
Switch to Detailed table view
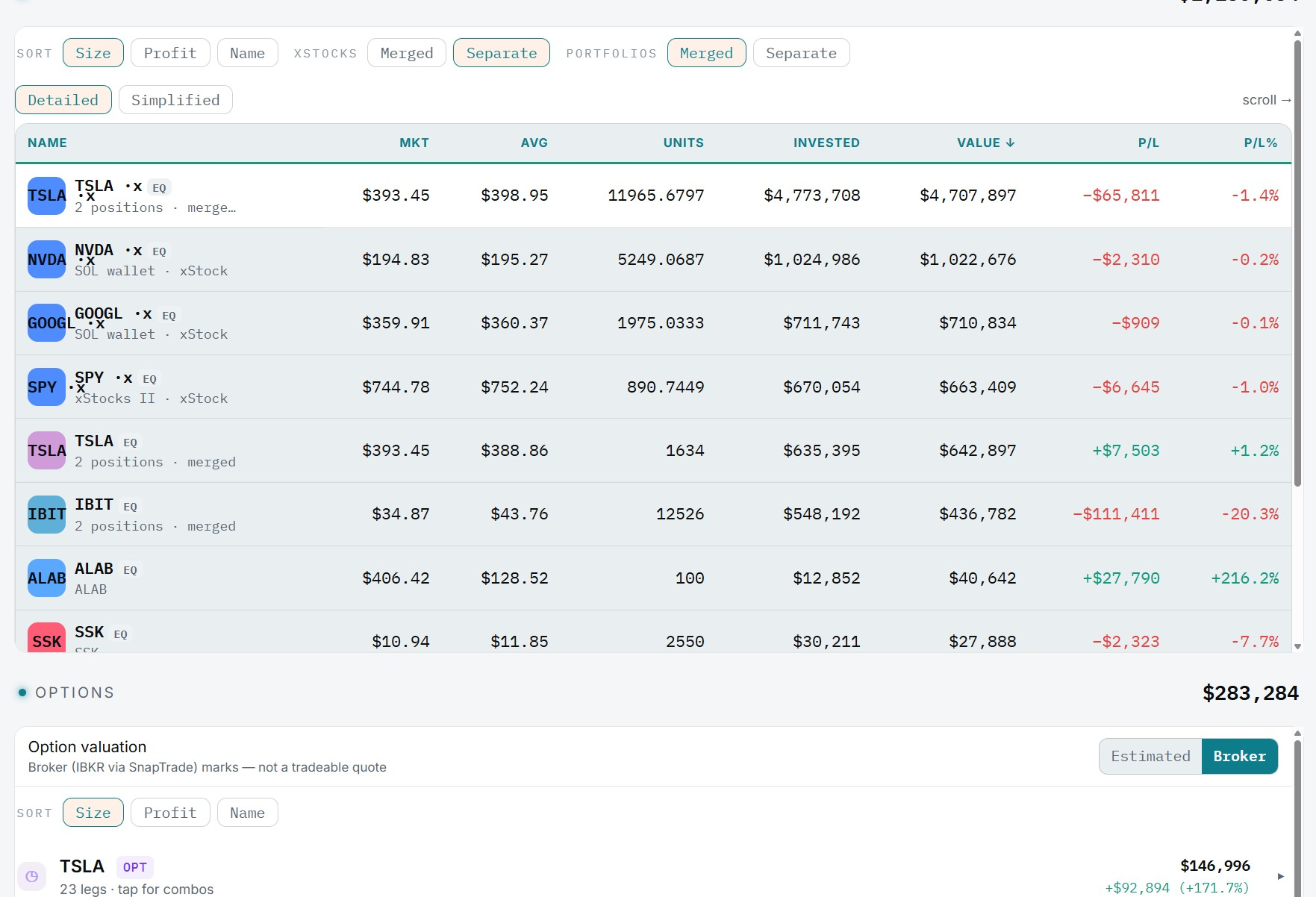63,100
